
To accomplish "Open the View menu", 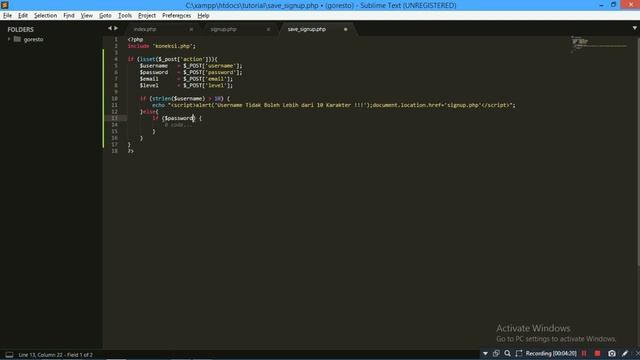I will pyautogui.click(x=87, y=16).
